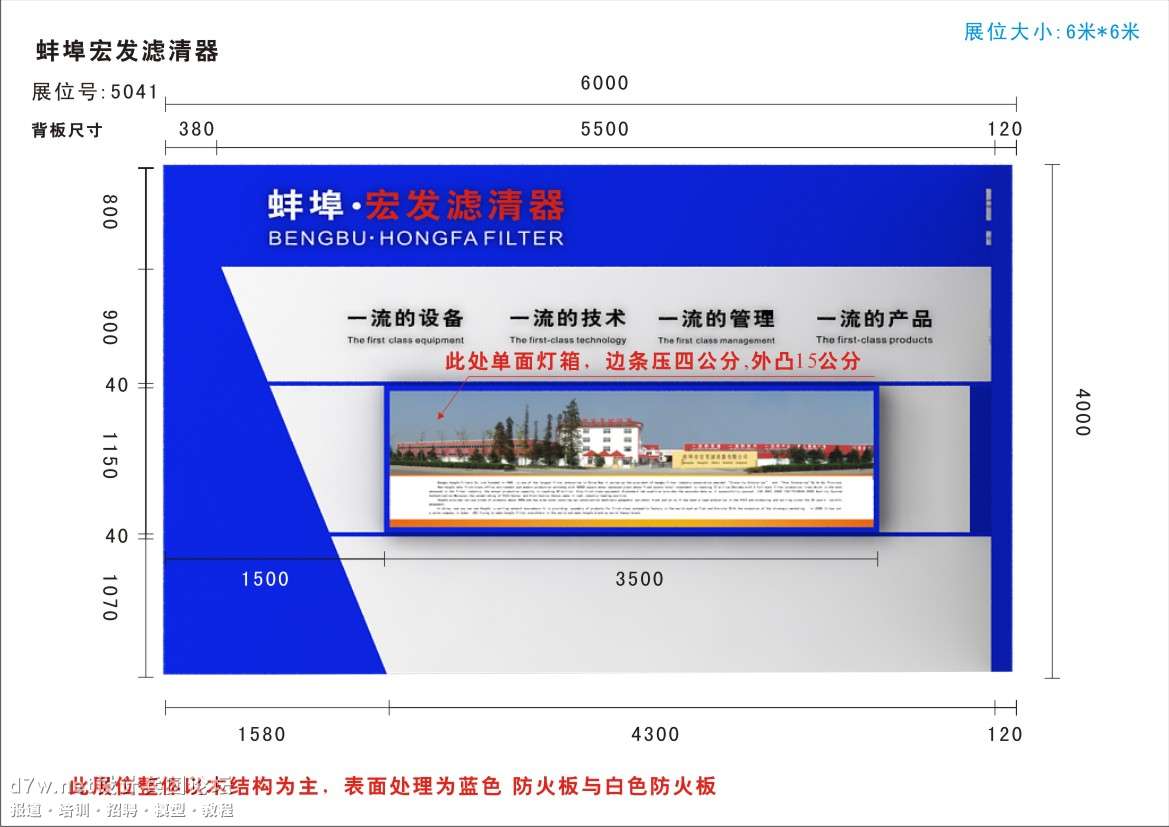The width and height of the screenshot is (1169, 827).
Task: Select the 380 width dimension
Action: coord(197,129)
